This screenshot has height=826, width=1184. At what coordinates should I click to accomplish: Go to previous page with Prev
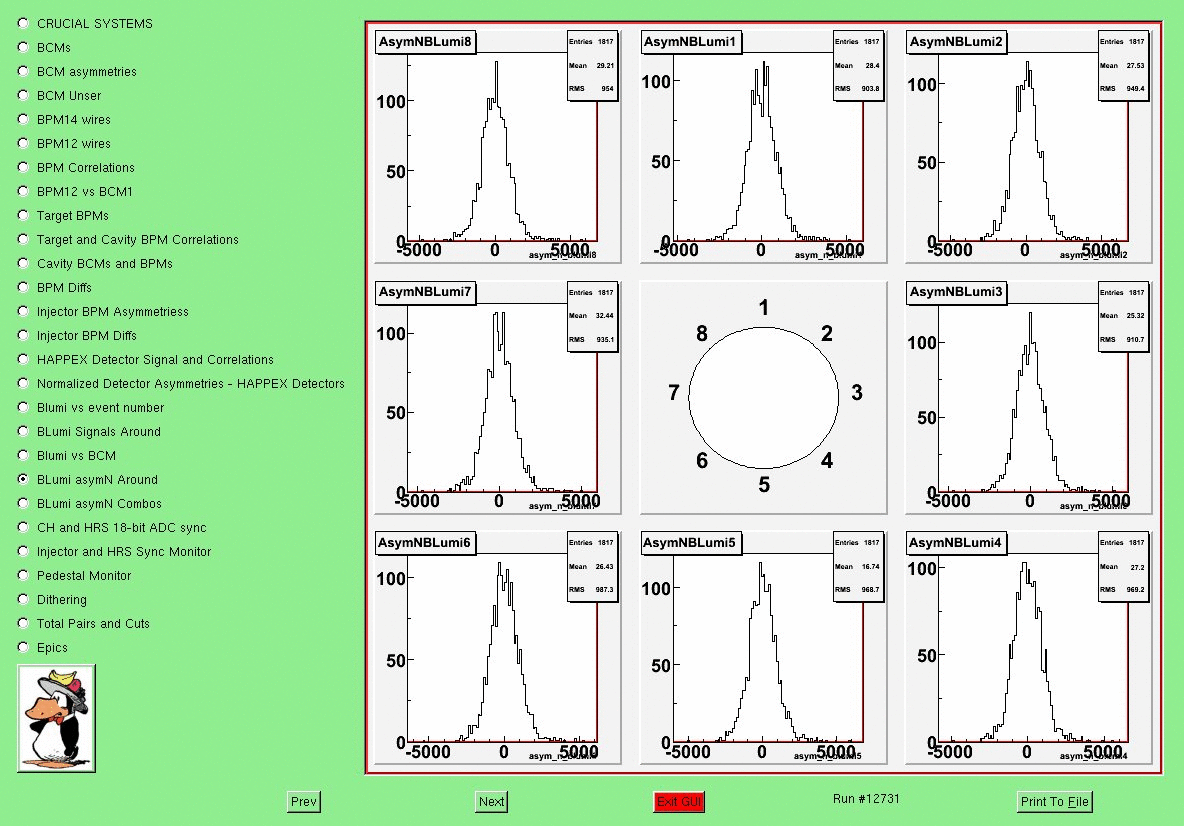point(304,802)
